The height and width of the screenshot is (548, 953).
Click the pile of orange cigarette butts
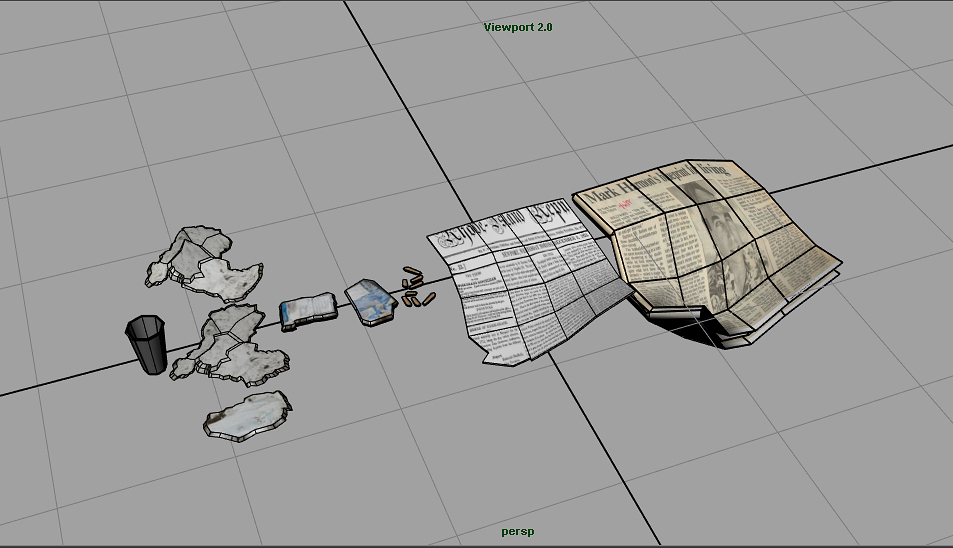(418, 287)
